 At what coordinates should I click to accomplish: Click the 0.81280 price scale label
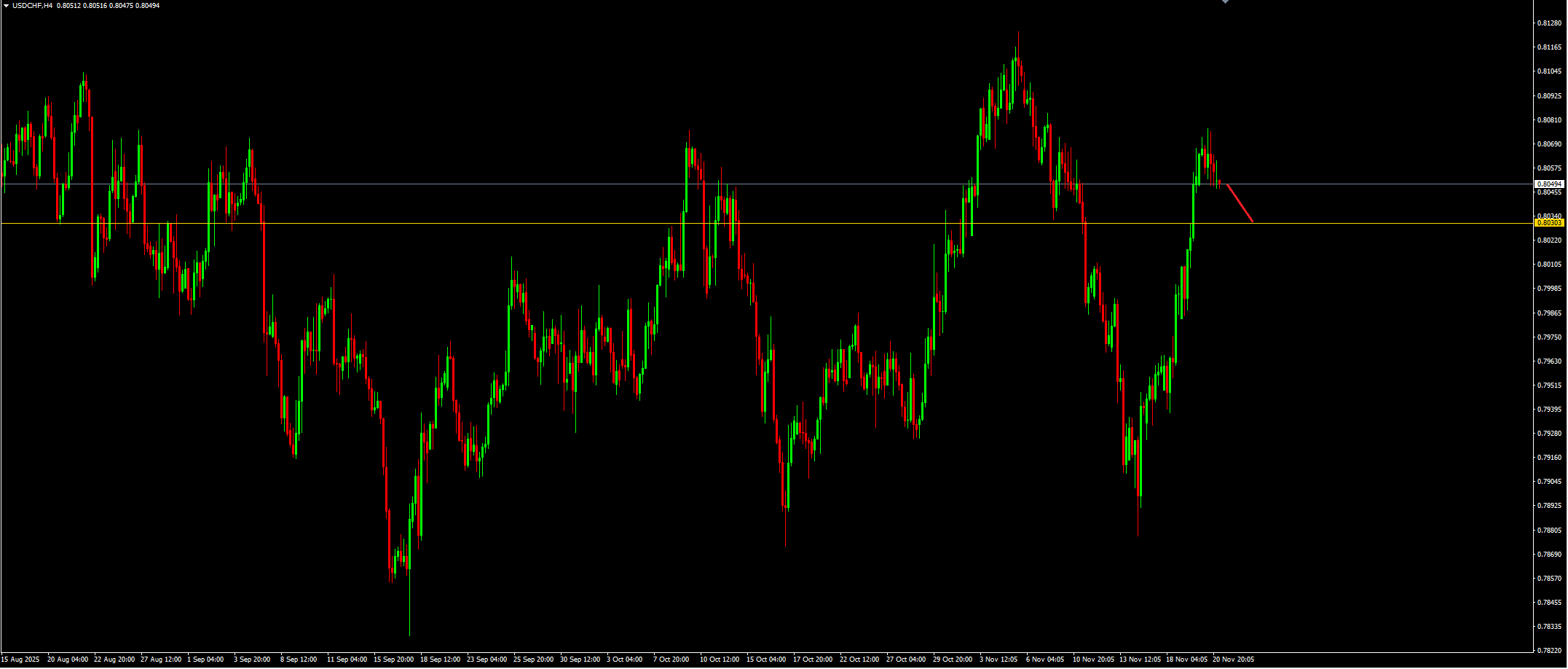pyautogui.click(x=1549, y=23)
